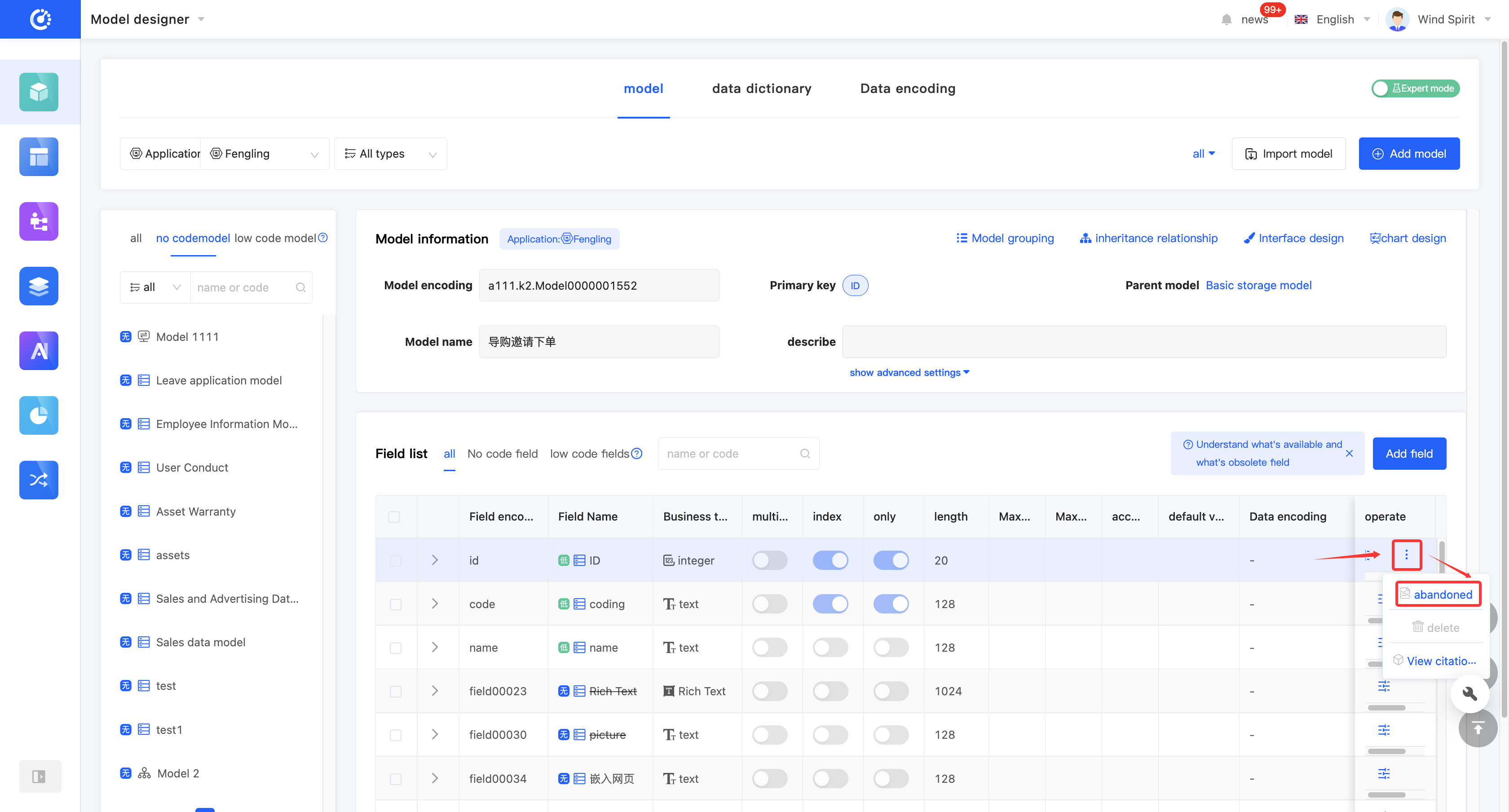Click the purple hierarchy sidebar icon
The width and height of the screenshot is (1509, 812).
39,221
